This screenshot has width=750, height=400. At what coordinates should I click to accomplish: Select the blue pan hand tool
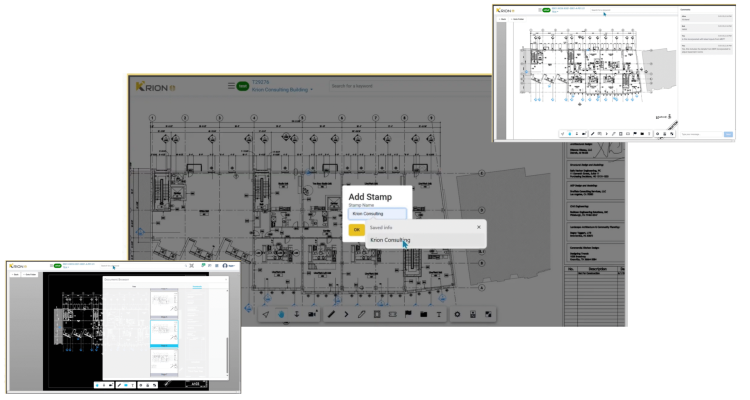click(282, 314)
